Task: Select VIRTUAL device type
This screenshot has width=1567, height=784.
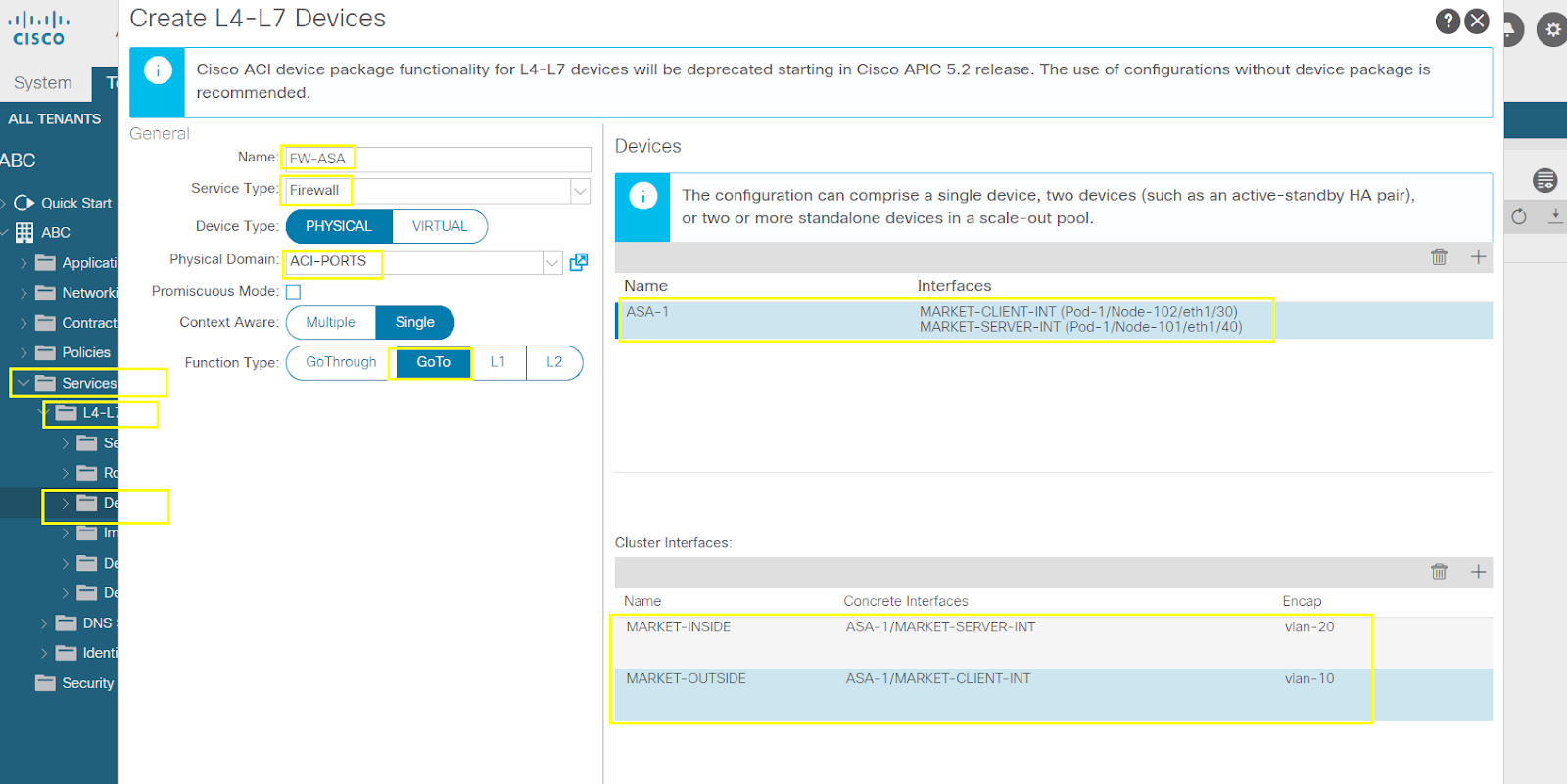Action: tap(440, 226)
